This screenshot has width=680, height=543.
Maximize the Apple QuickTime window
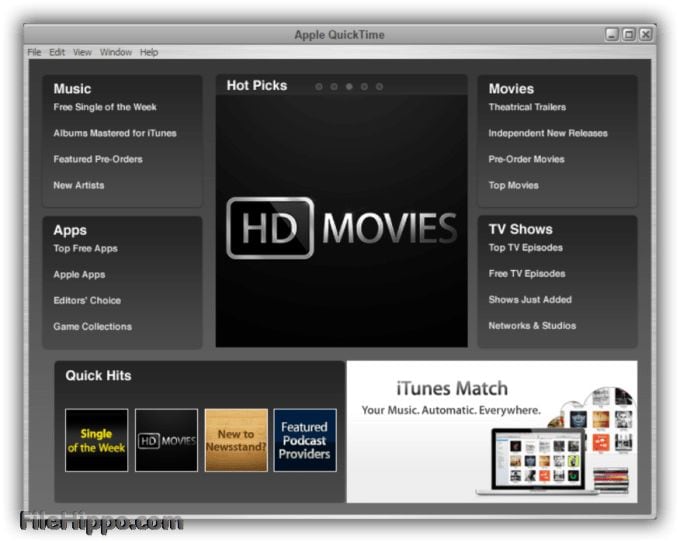629,34
